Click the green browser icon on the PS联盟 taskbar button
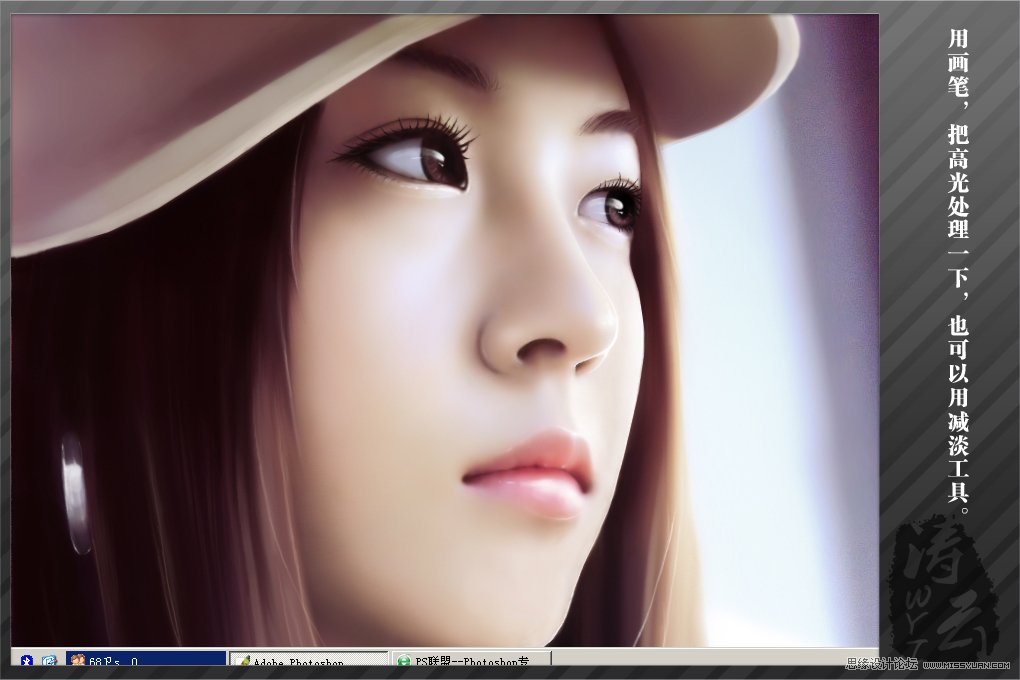Viewport: 1020px width, 680px height. pyautogui.click(x=403, y=662)
